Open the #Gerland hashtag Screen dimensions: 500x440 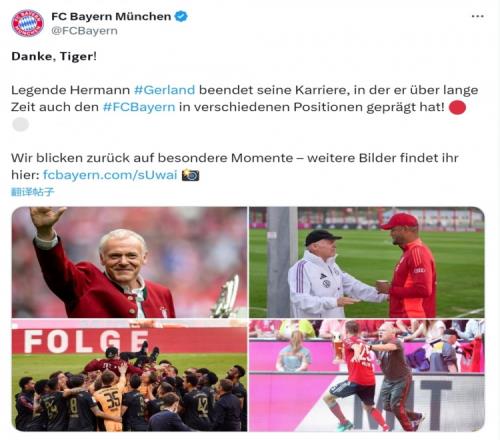point(164,90)
